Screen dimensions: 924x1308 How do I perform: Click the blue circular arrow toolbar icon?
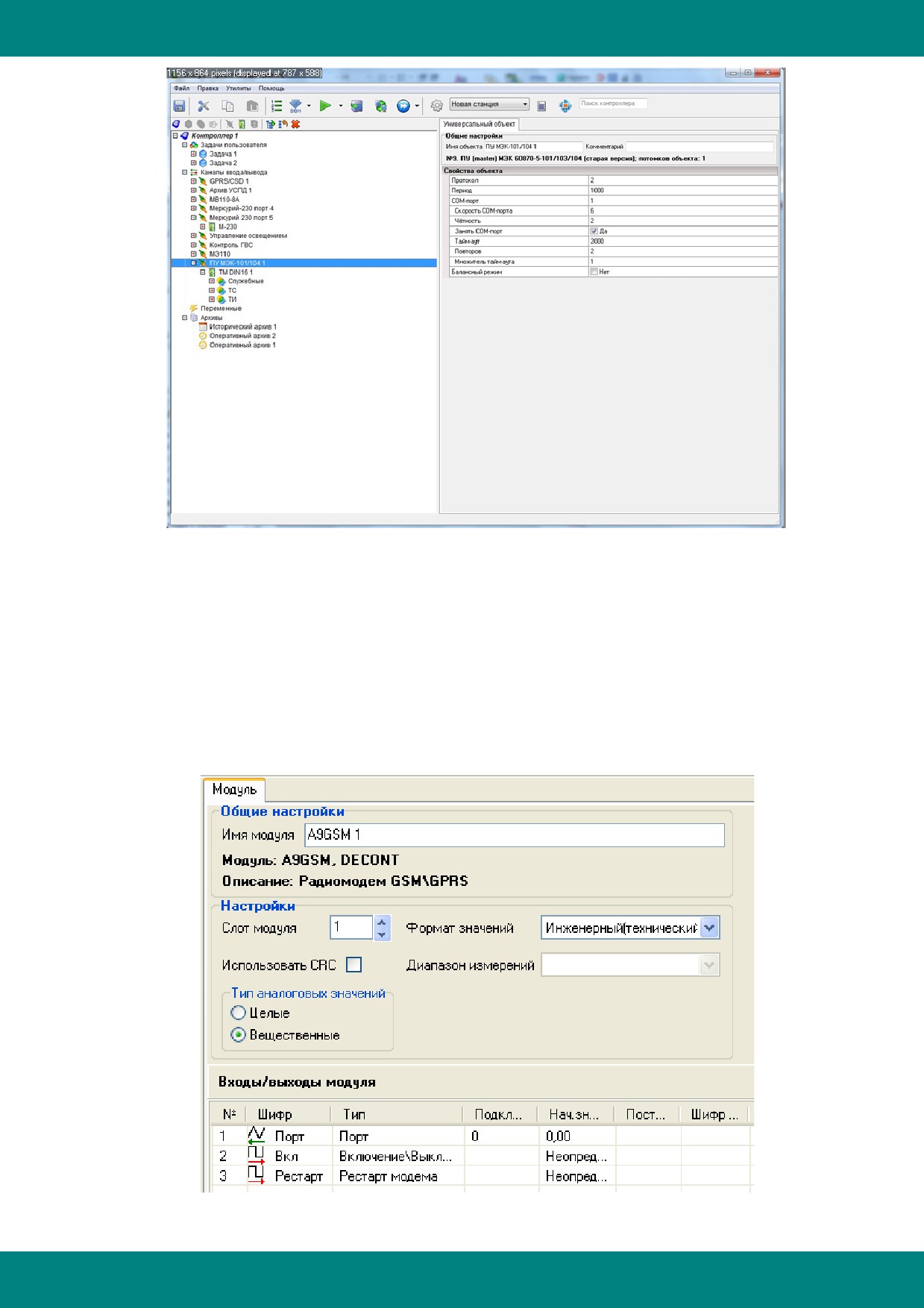point(403,106)
